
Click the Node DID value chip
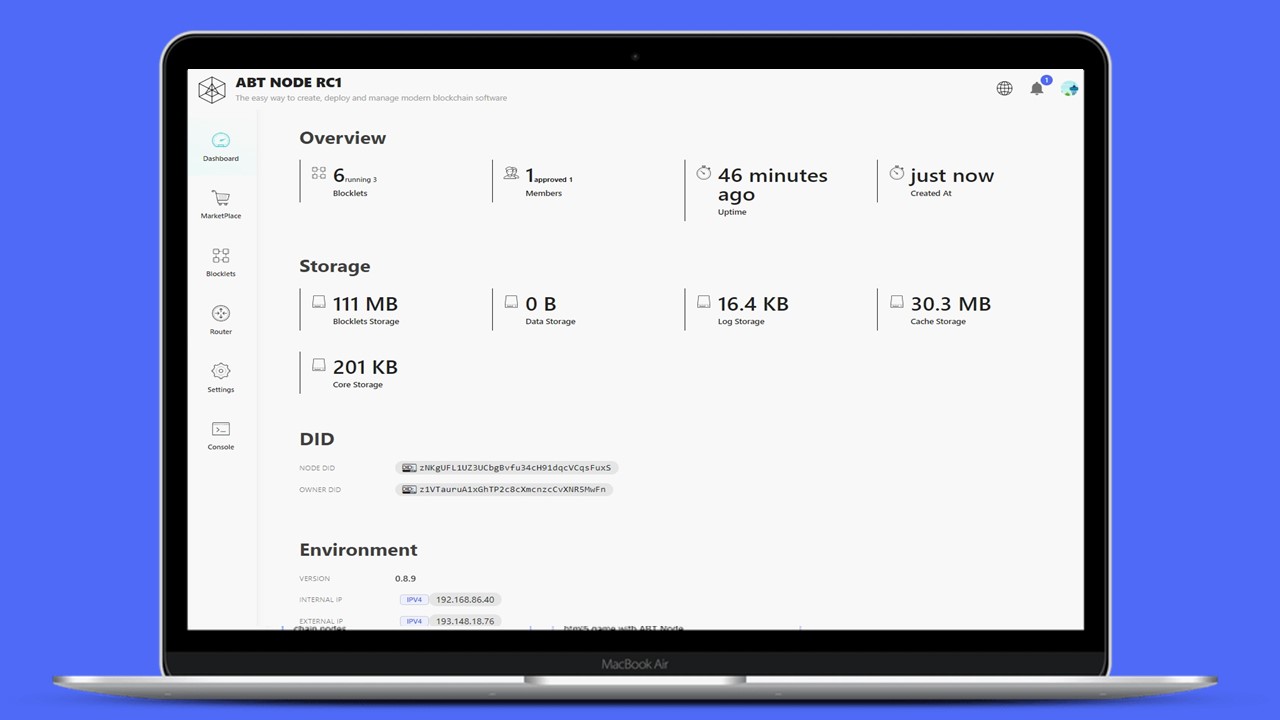coord(507,467)
